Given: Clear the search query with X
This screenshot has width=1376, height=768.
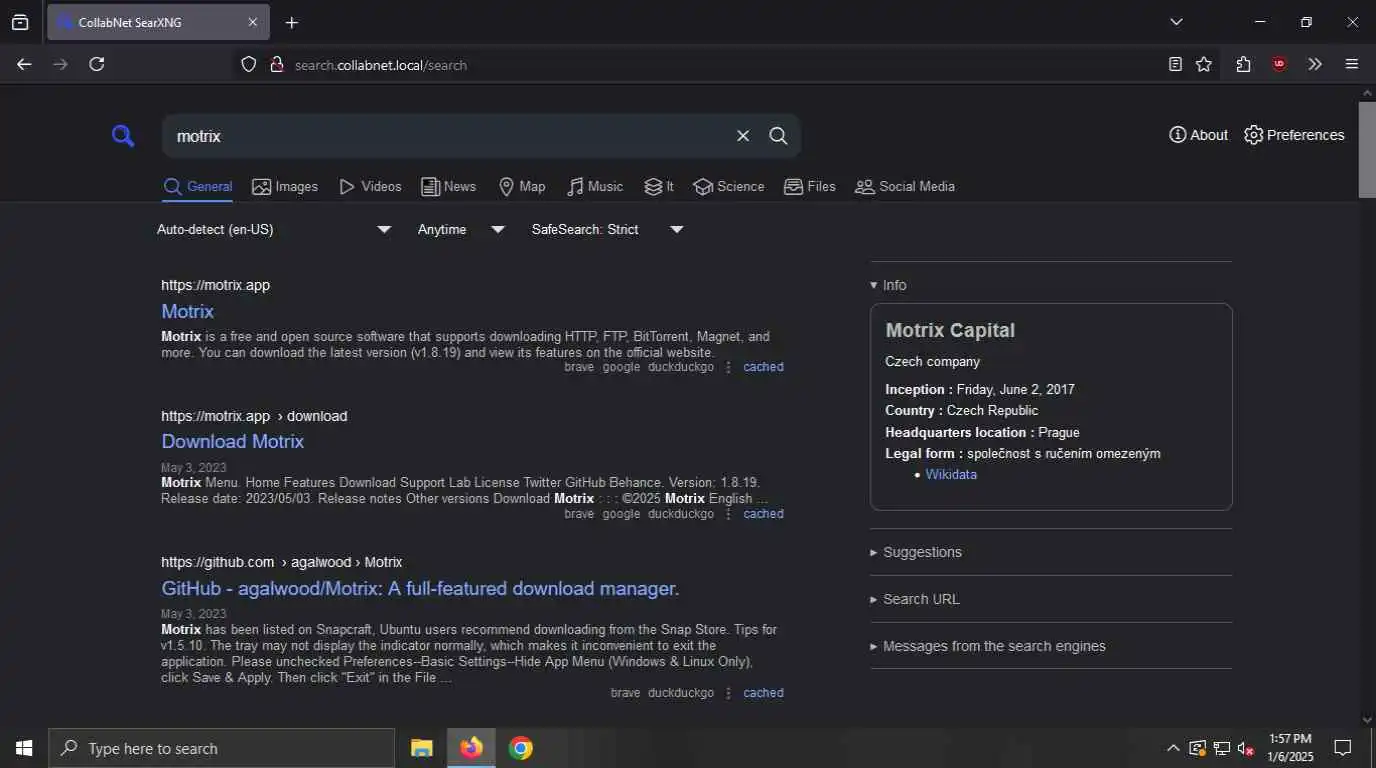Looking at the screenshot, I should [x=743, y=136].
